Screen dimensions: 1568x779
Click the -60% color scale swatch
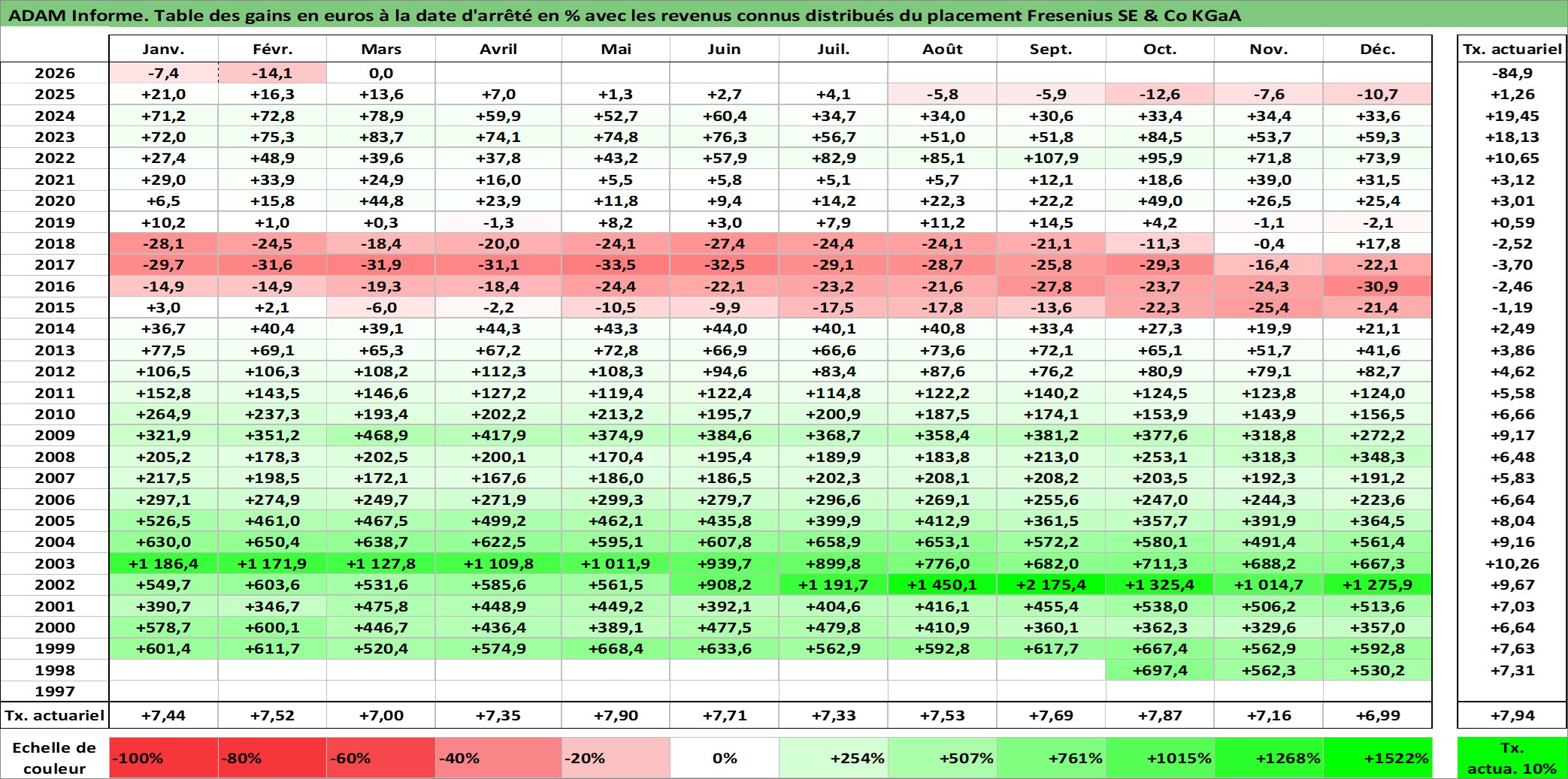click(381, 758)
